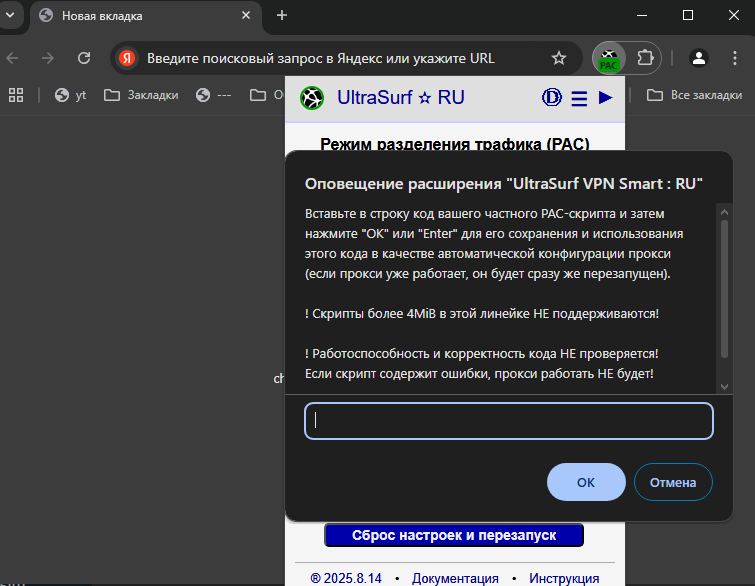Click the 'Режим разделения трафика (PAC)' heading
The height and width of the screenshot is (586, 755).
coord(455,144)
